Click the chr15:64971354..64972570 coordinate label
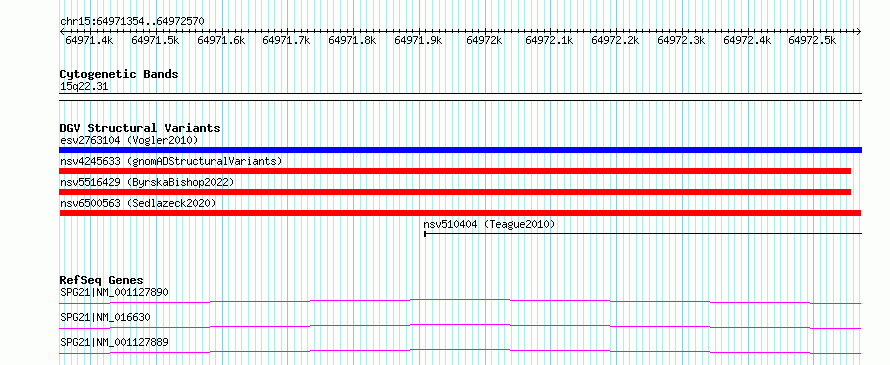 tap(132, 21)
